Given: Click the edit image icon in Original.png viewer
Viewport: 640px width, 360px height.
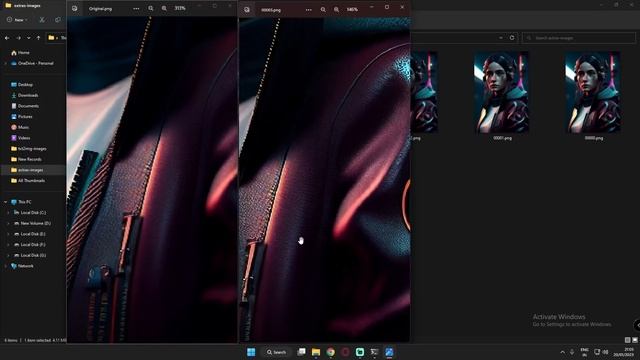Looking at the screenshot, I should [74, 8].
